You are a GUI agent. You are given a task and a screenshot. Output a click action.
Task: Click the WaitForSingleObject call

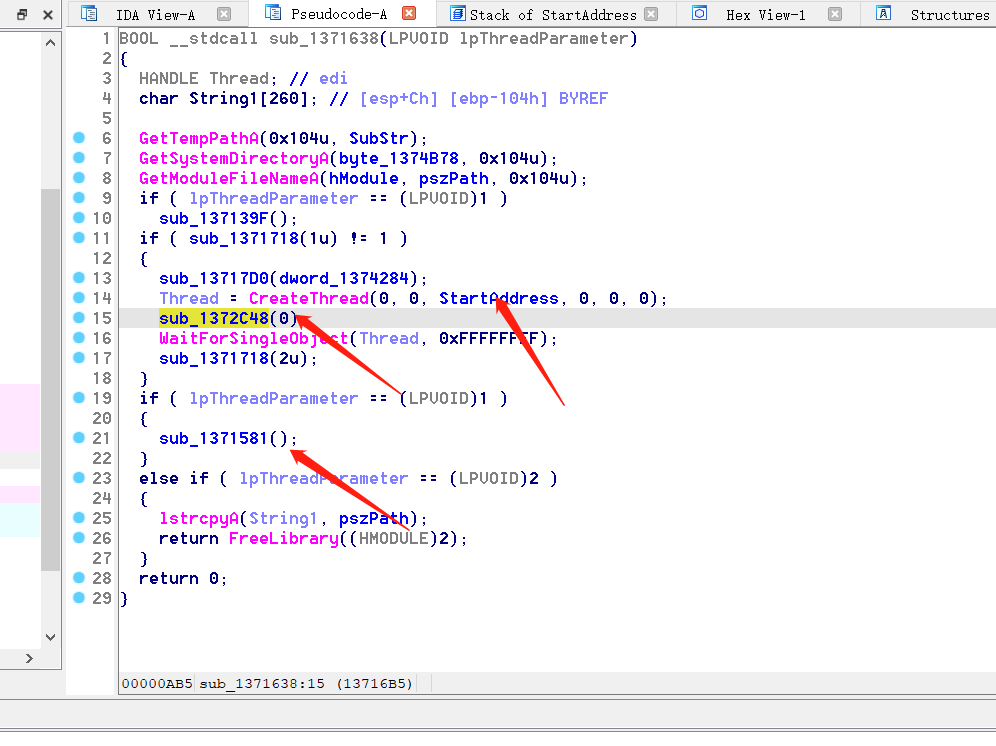pyautogui.click(x=253, y=339)
